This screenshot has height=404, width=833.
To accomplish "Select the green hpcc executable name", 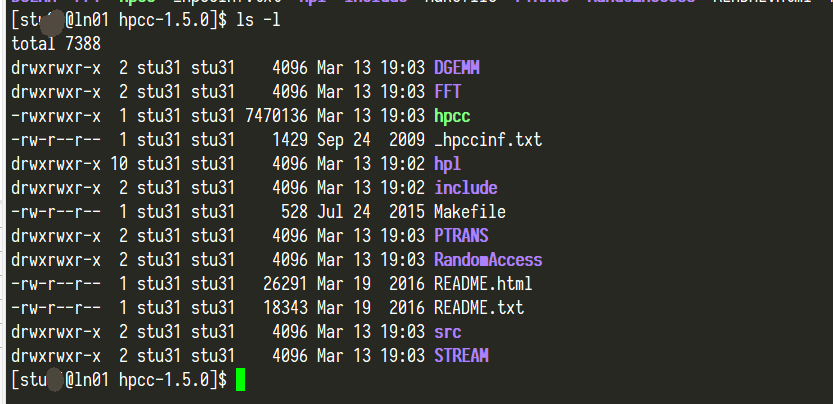I will click(453, 116).
